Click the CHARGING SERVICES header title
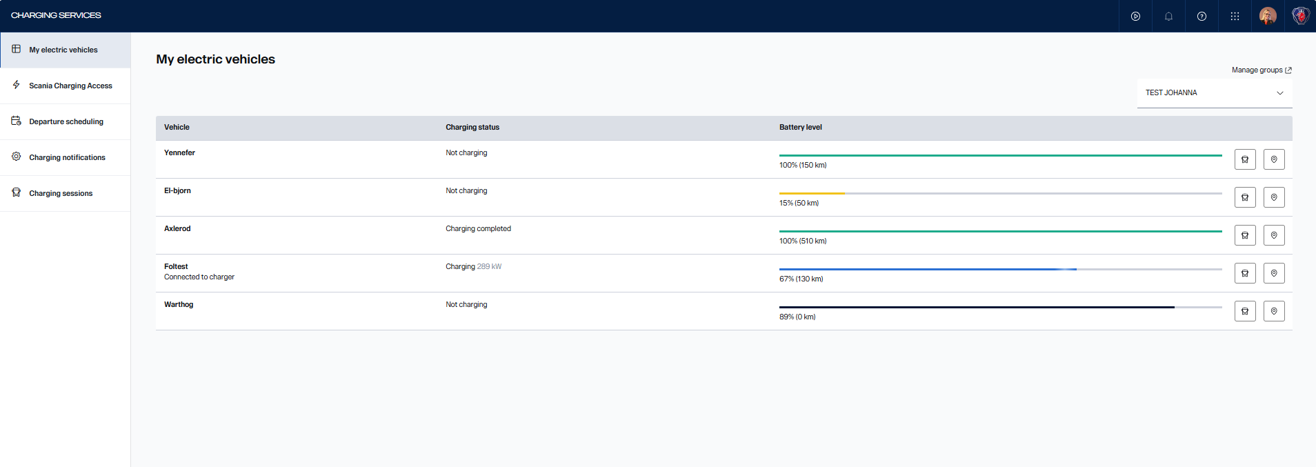Viewport: 1316px width, 467px height. click(x=56, y=16)
